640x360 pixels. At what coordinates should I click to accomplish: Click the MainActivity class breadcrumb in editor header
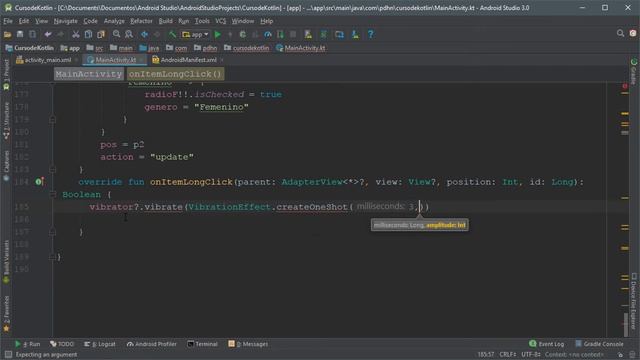[89, 74]
